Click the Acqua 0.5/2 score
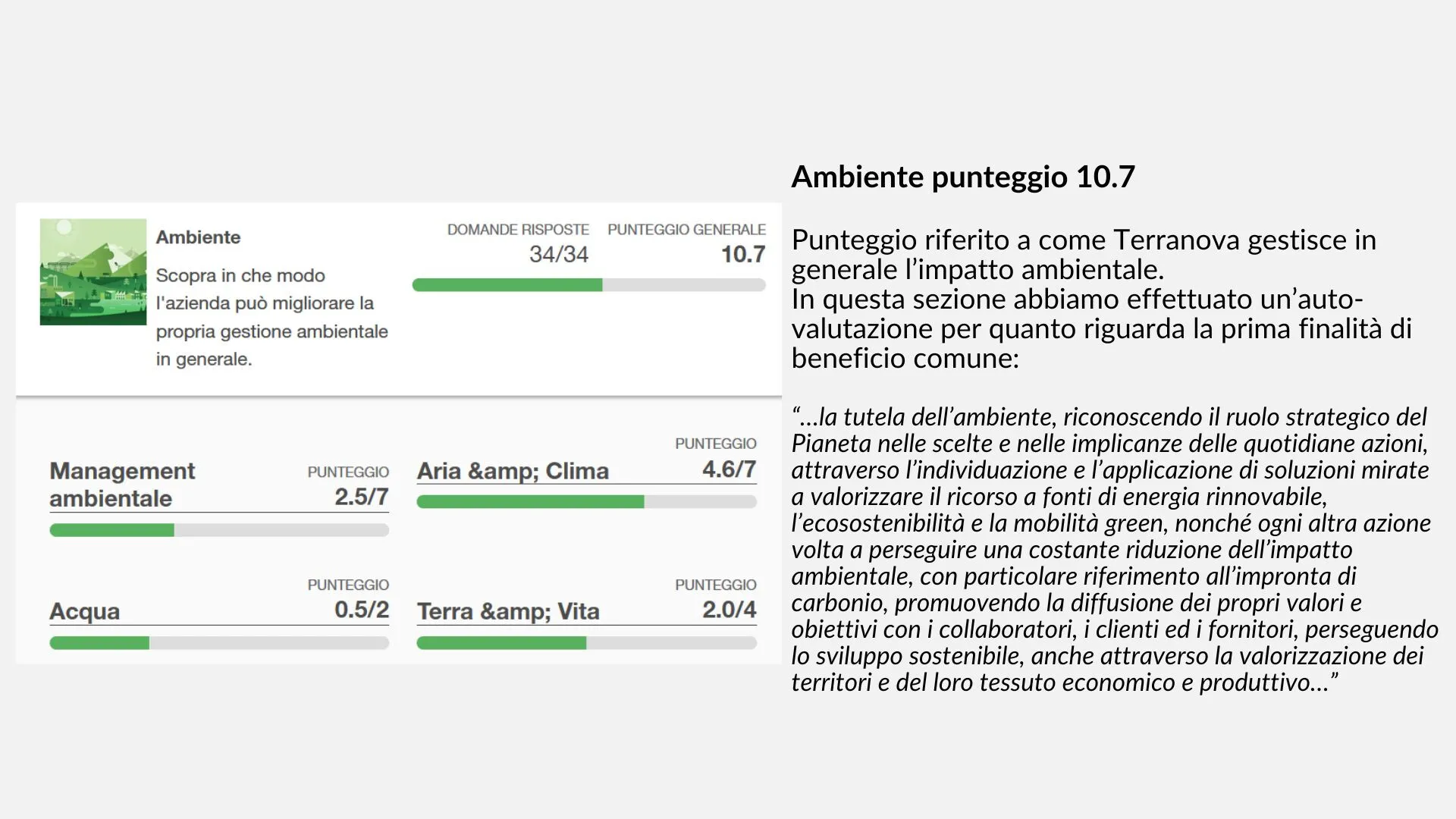This screenshot has height=819, width=1456. [361, 610]
